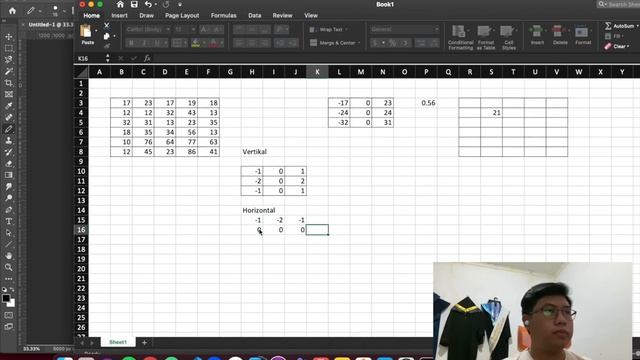Click the Fill Color bucket in Excel
Viewport: 640px width, 360px height.
pyautogui.click(x=196, y=43)
